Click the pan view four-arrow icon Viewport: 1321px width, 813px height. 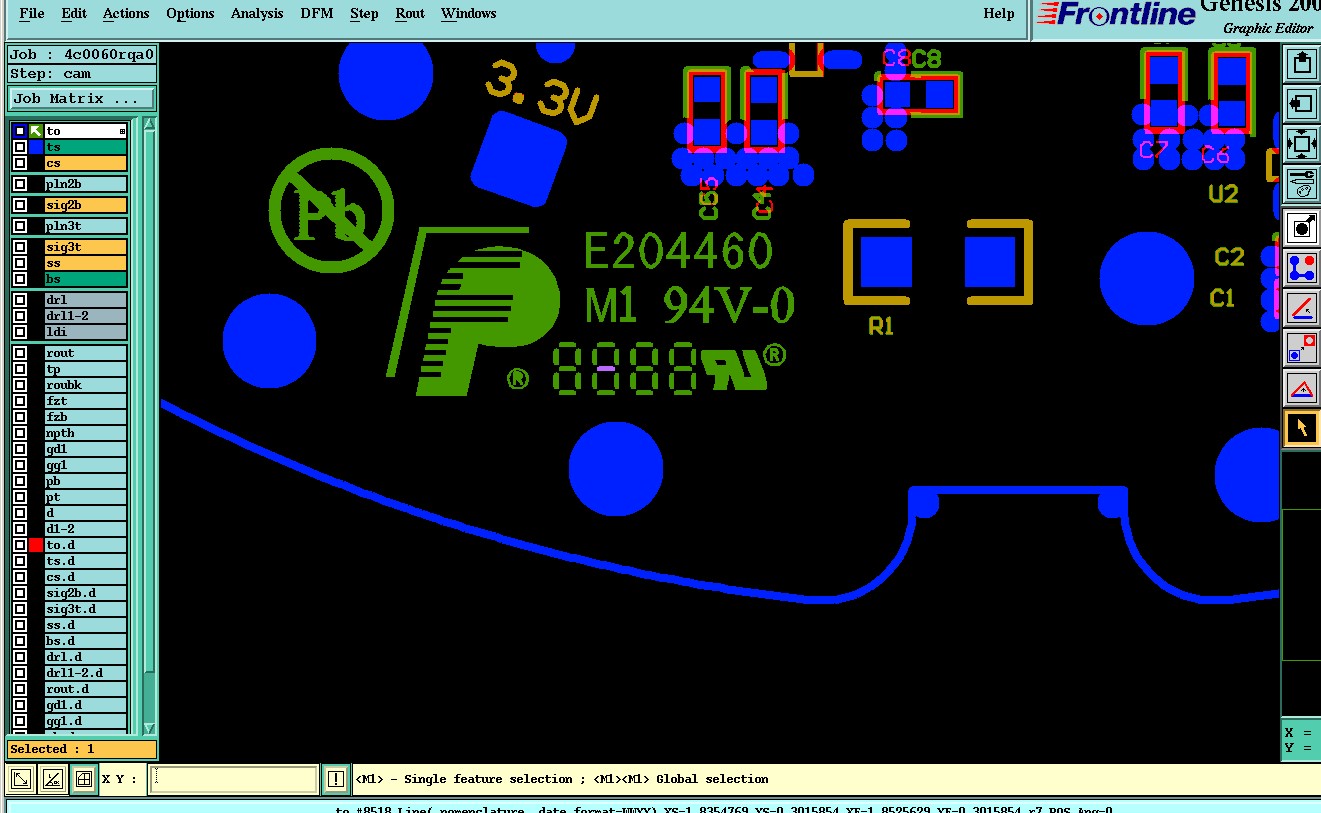1301,143
